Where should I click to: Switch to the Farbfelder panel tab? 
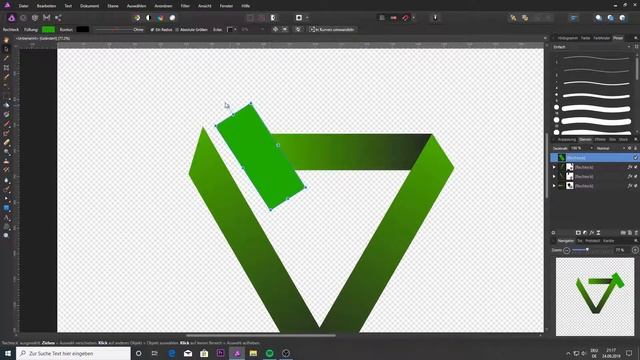602,38
